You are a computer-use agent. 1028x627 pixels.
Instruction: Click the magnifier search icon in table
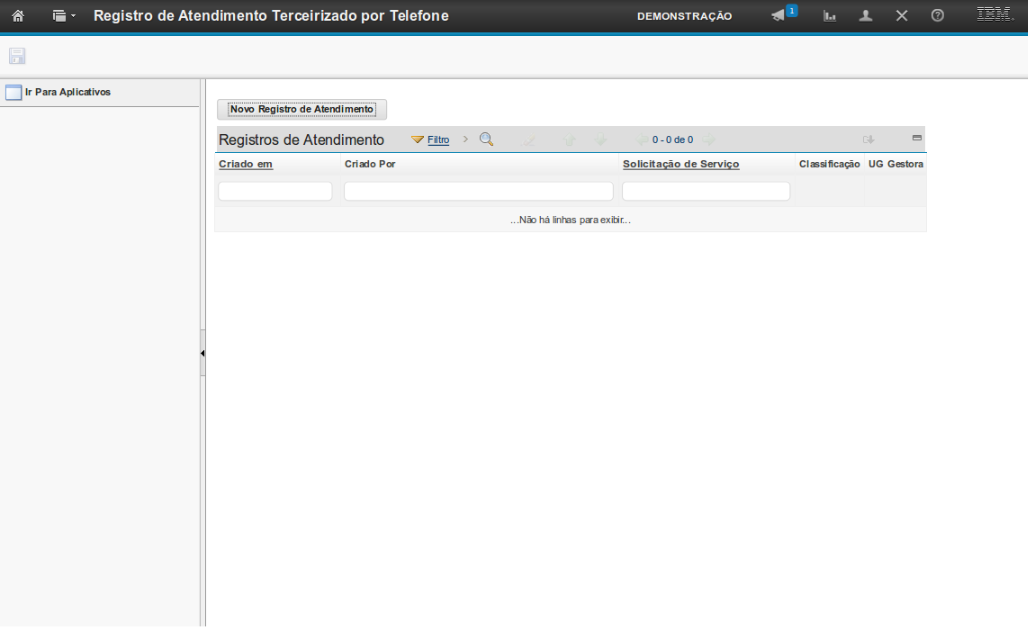pos(487,139)
